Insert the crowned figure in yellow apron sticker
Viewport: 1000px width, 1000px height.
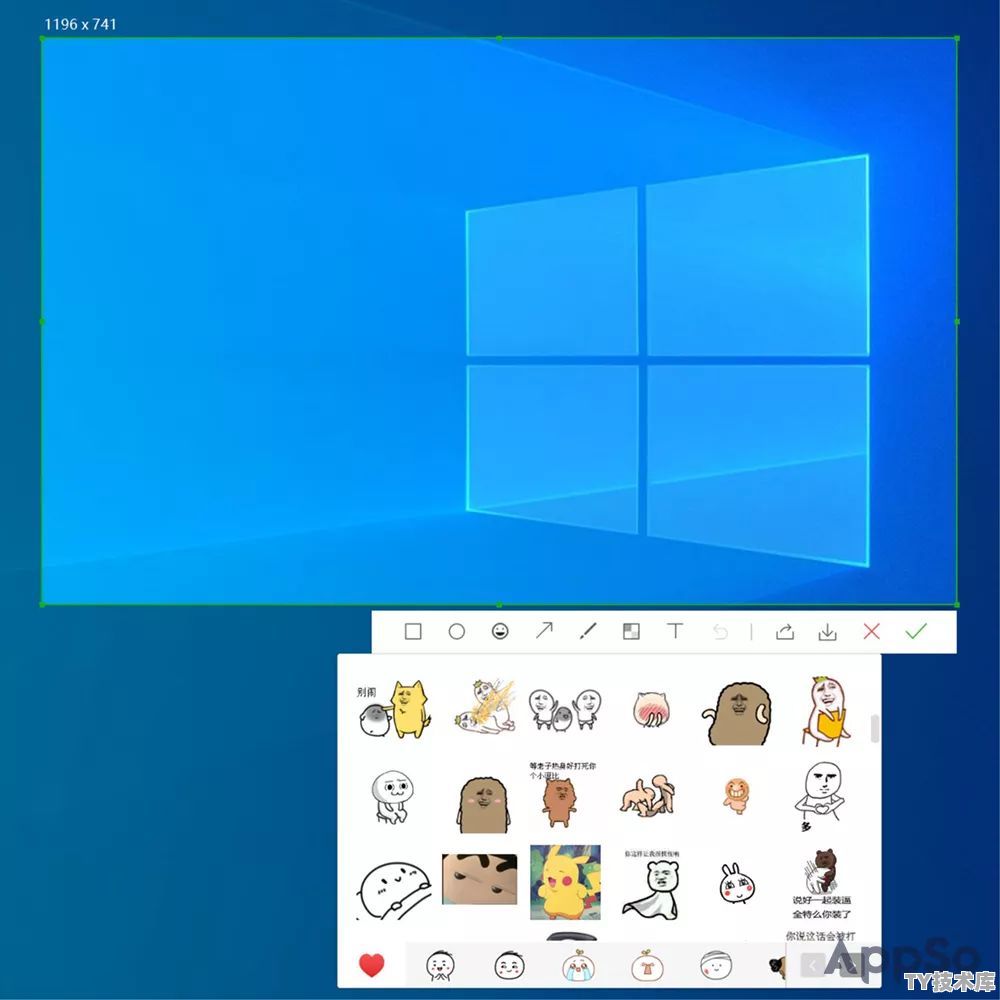coord(826,711)
